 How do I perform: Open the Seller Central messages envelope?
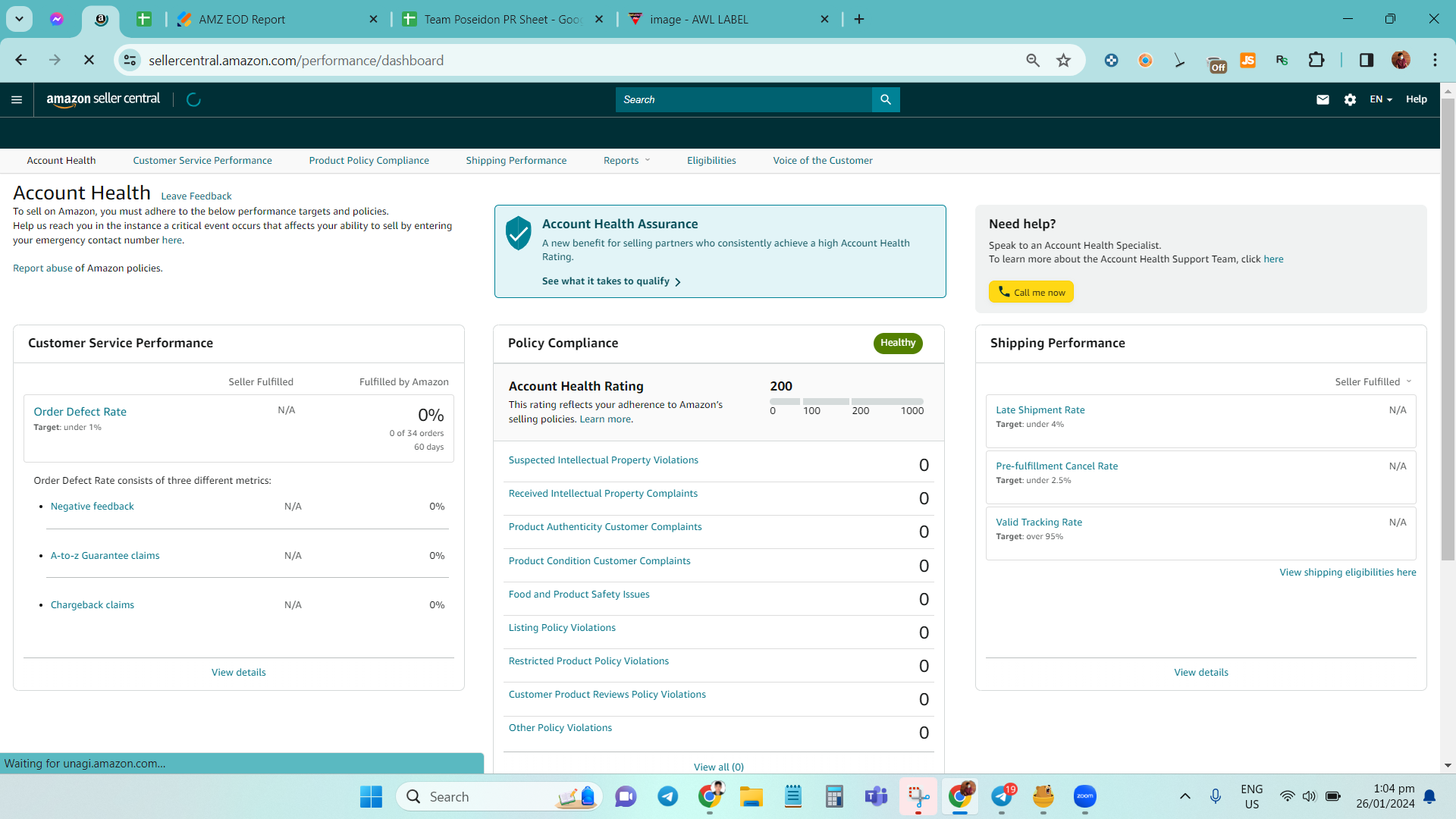click(1323, 99)
